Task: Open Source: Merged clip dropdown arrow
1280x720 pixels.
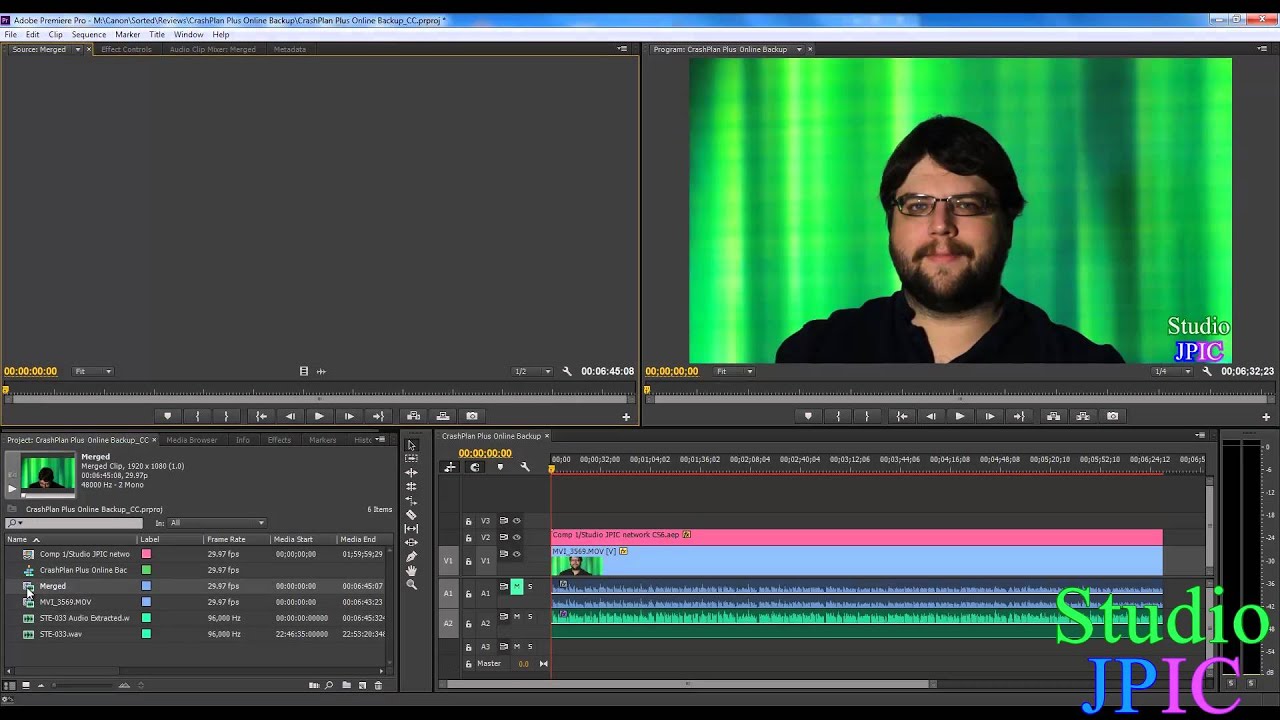Action: point(77,49)
